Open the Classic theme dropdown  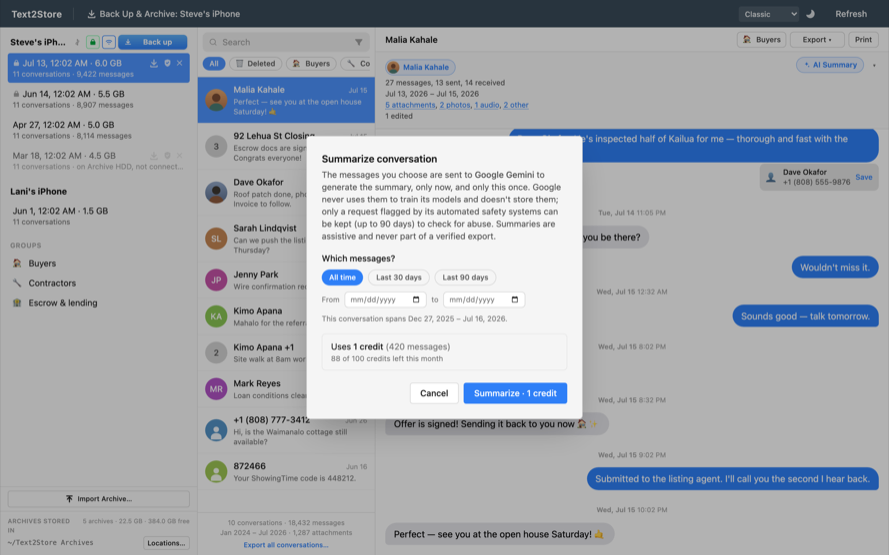click(768, 14)
